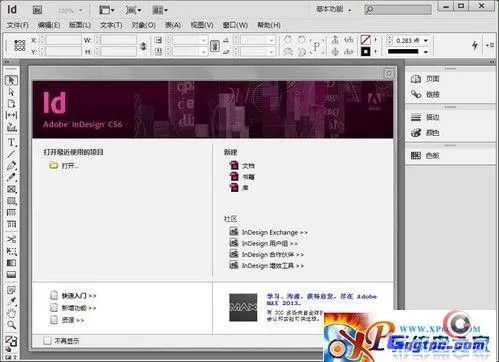
Task: Select the Selection tool (black arrow)
Action: (x=11, y=80)
